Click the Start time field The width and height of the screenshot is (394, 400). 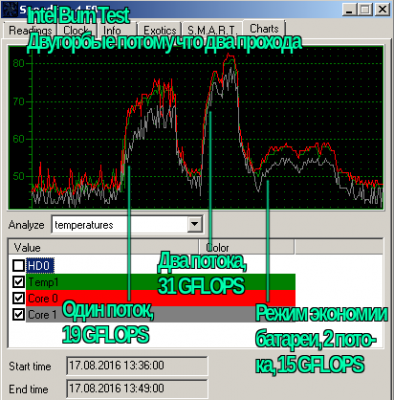click(137, 366)
